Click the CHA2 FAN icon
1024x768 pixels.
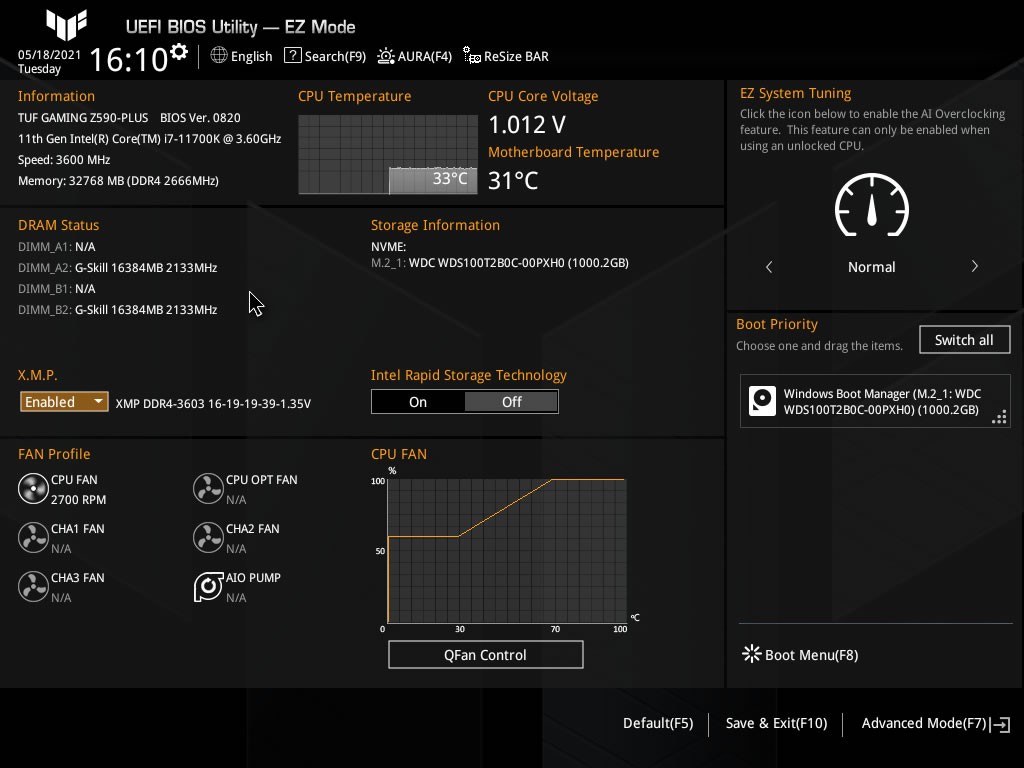pyautogui.click(x=208, y=538)
